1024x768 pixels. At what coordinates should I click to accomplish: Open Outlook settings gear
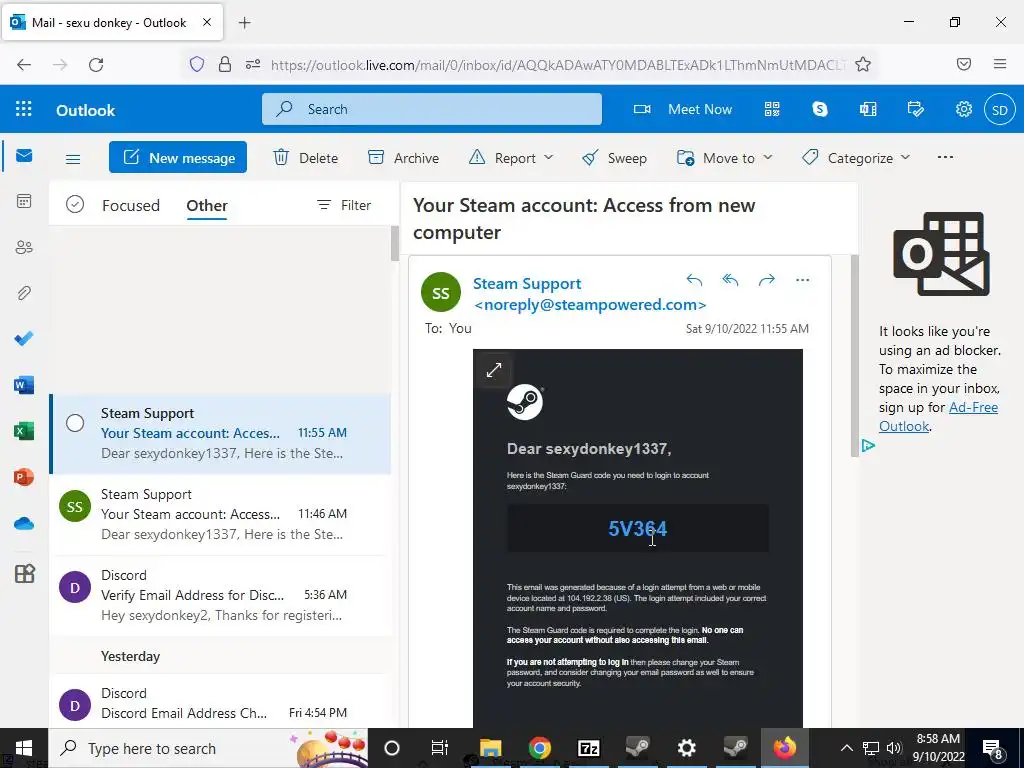[964, 109]
